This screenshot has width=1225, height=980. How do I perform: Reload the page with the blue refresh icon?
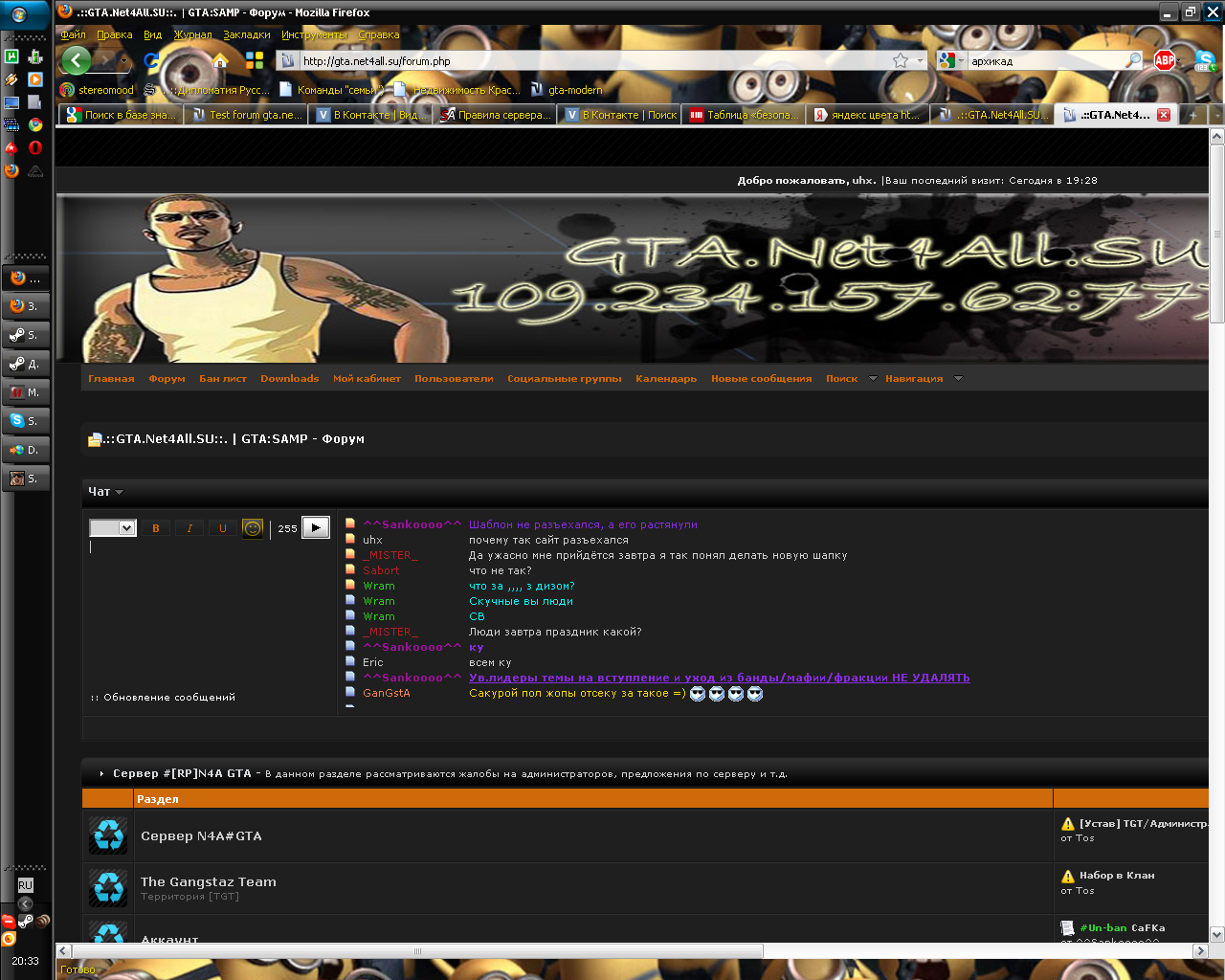[x=151, y=60]
